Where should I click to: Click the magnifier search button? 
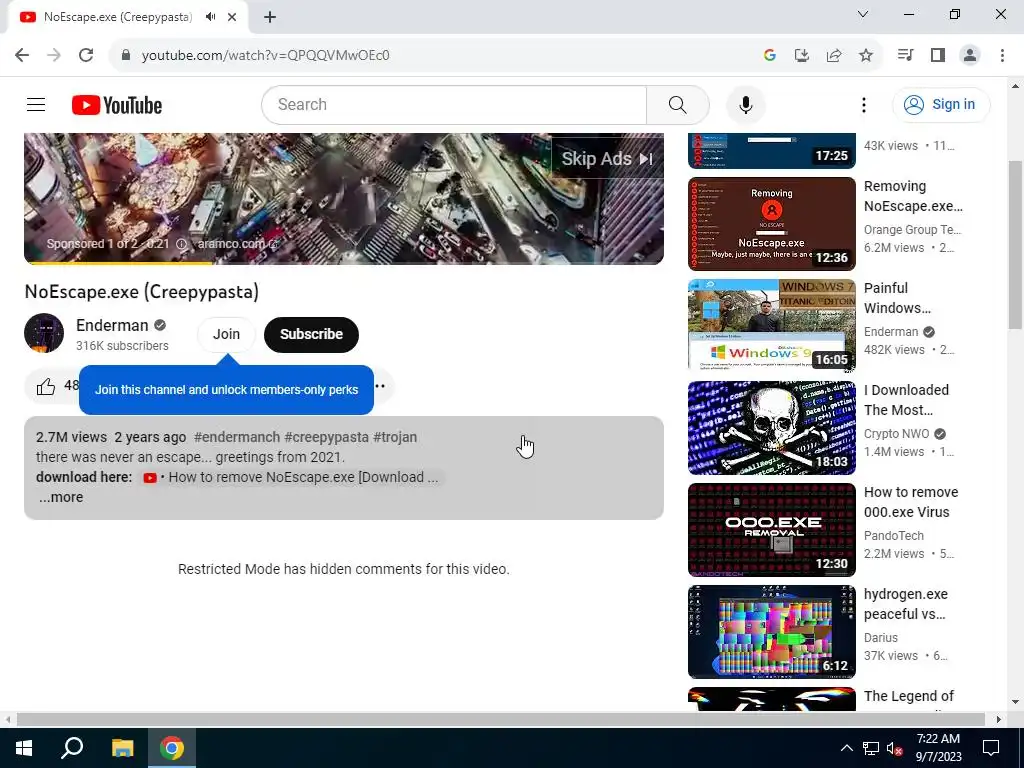[677, 104]
